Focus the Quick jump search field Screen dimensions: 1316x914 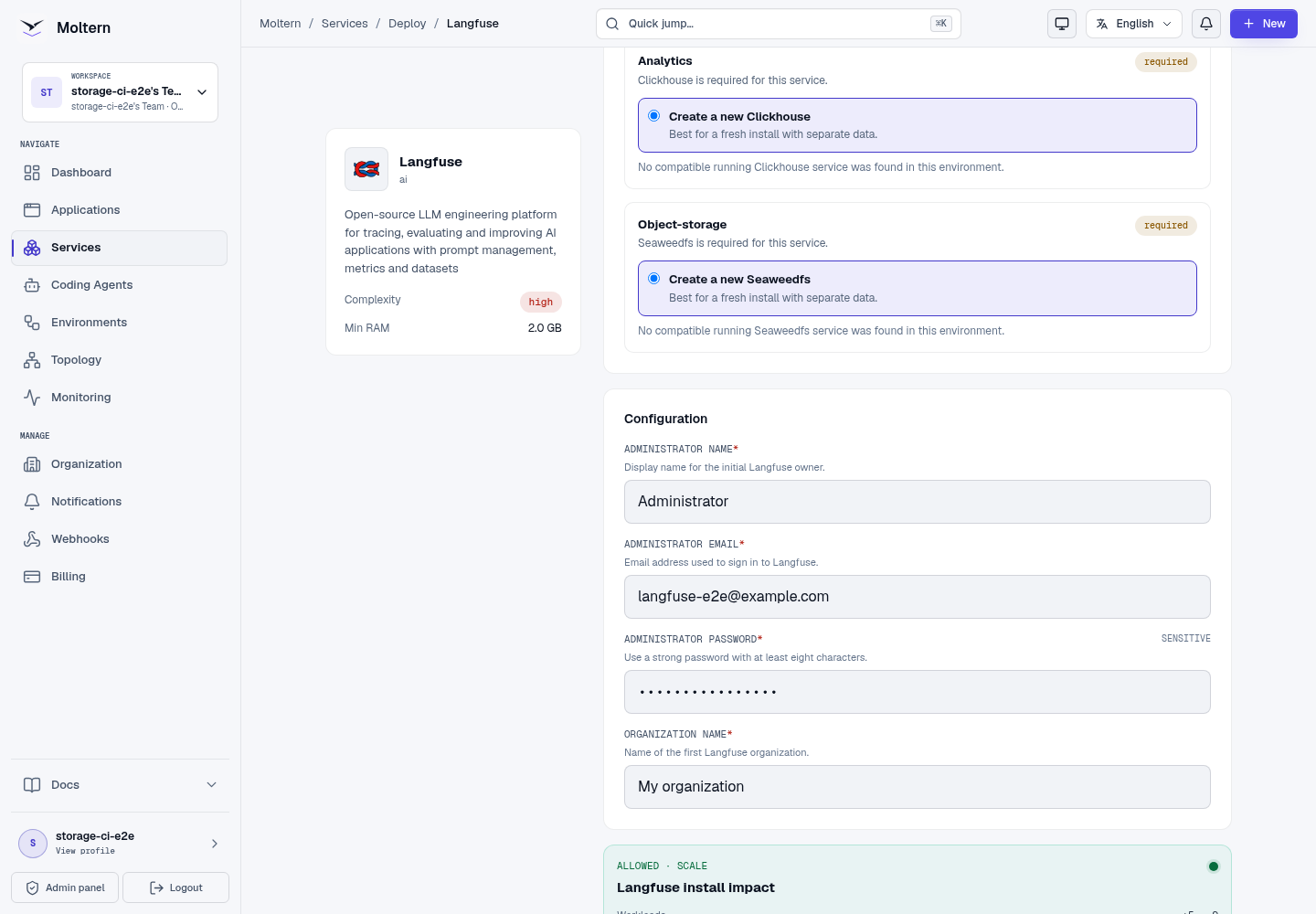click(x=779, y=24)
